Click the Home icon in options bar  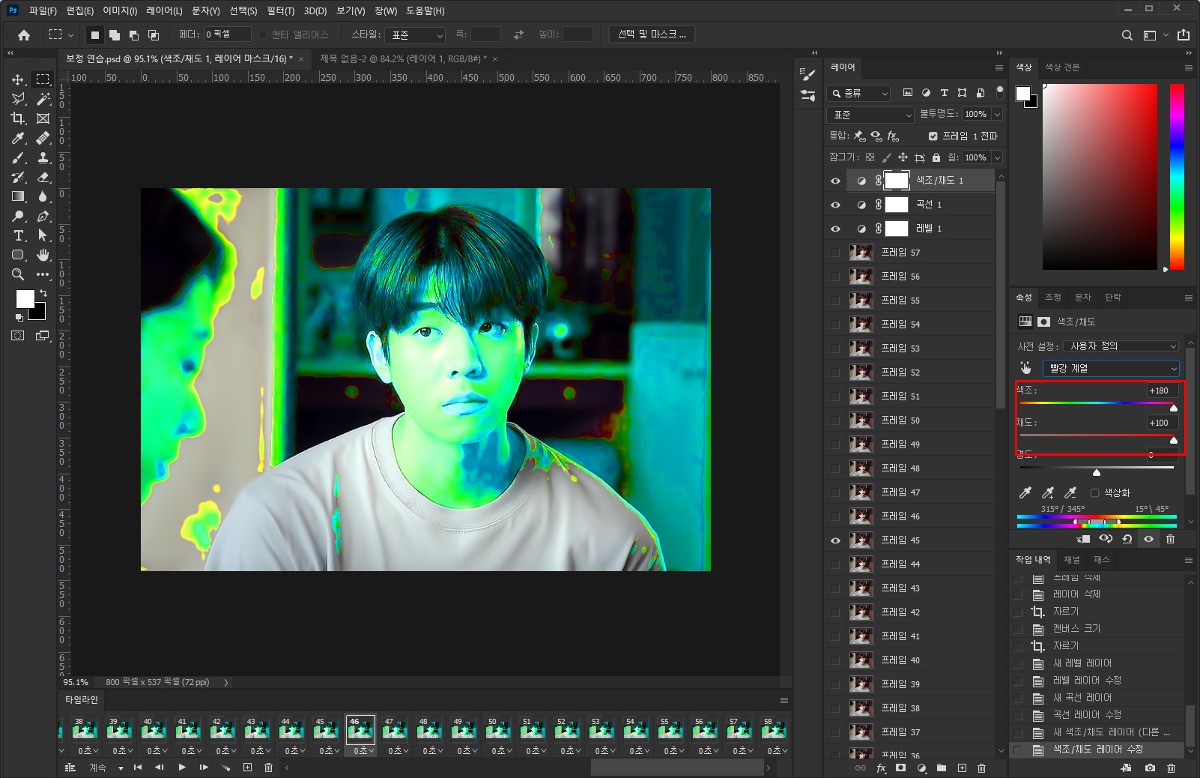(24, 35)
